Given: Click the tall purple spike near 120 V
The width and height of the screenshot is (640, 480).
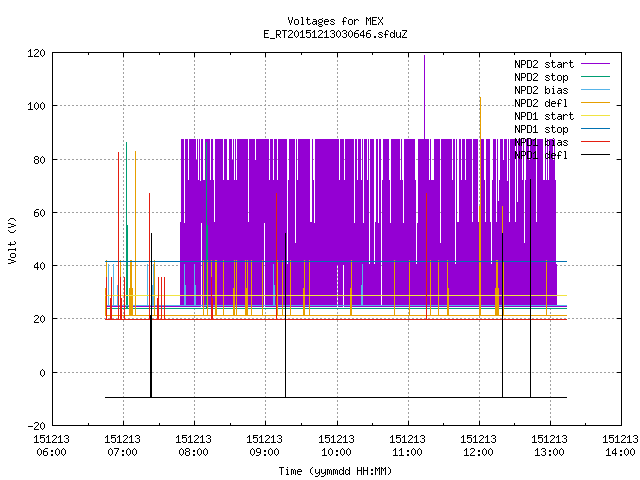Looking at the screenshot, I should click(x=424, y=97).
